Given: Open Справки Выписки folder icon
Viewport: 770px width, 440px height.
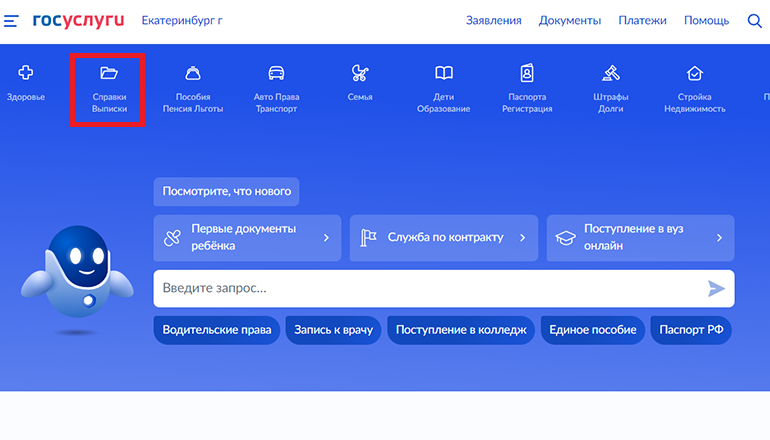Looking at the screenshot, I should (109, 74).
